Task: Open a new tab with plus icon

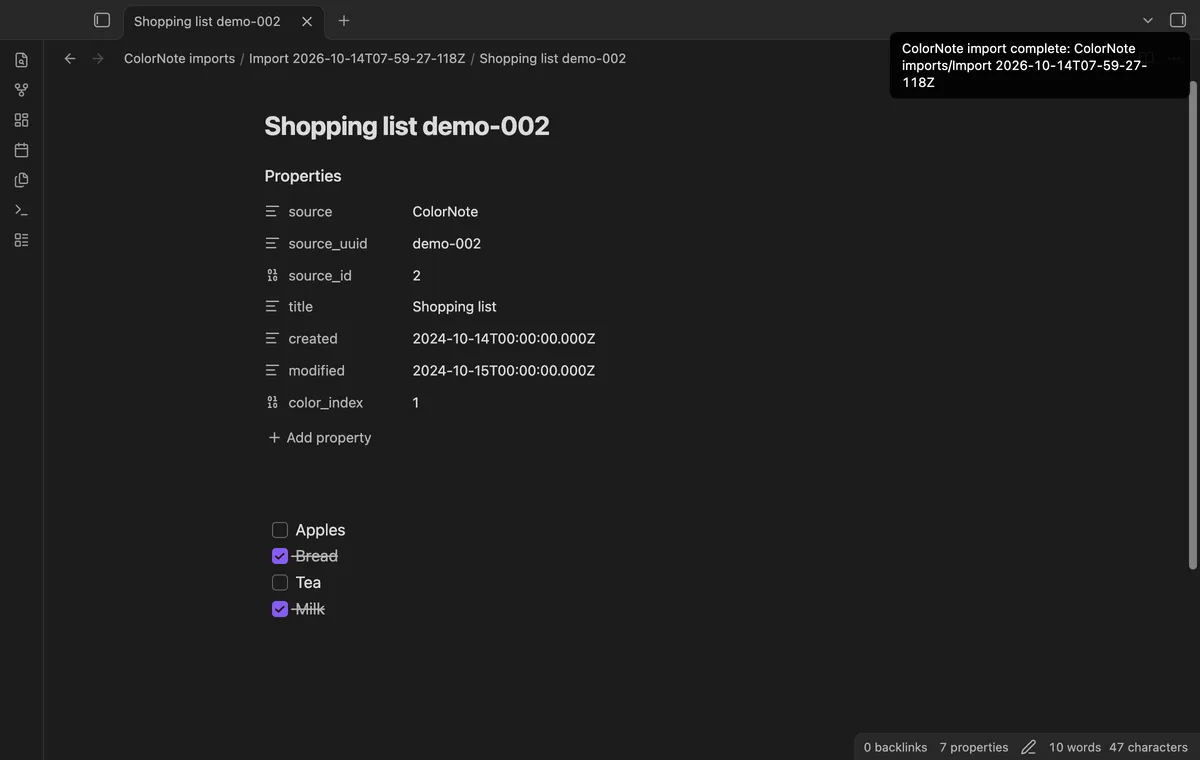Action: click(344, 20)
